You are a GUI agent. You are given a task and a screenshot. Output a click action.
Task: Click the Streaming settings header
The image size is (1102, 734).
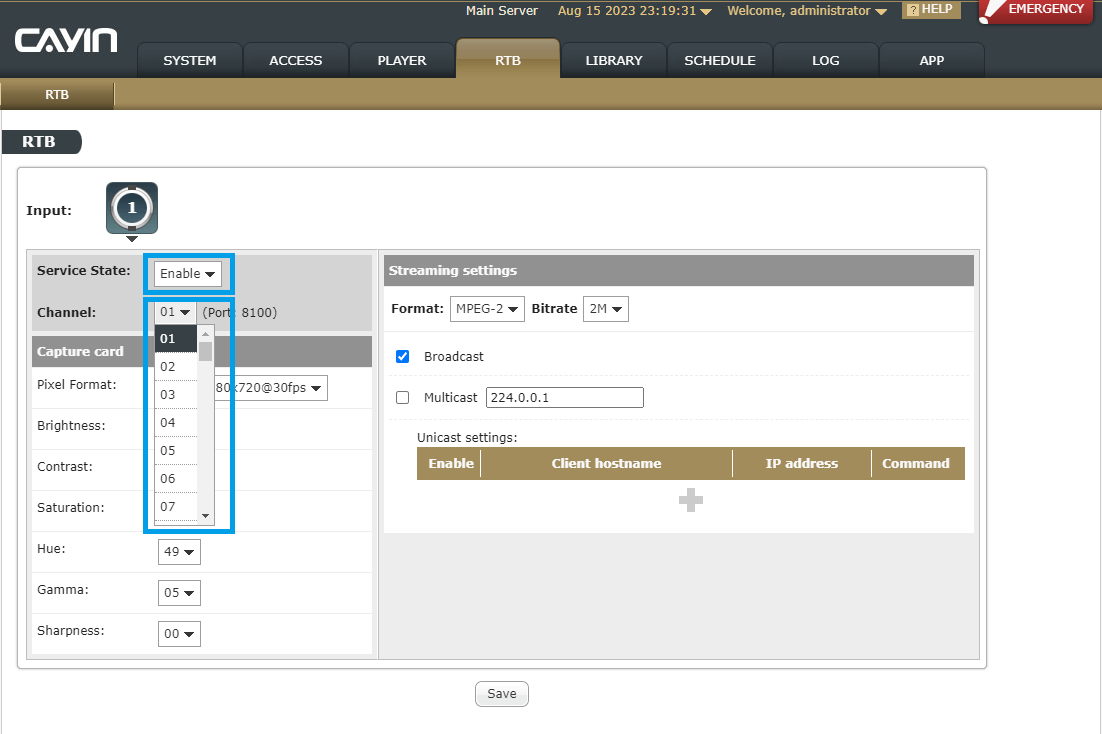(679, 271)
